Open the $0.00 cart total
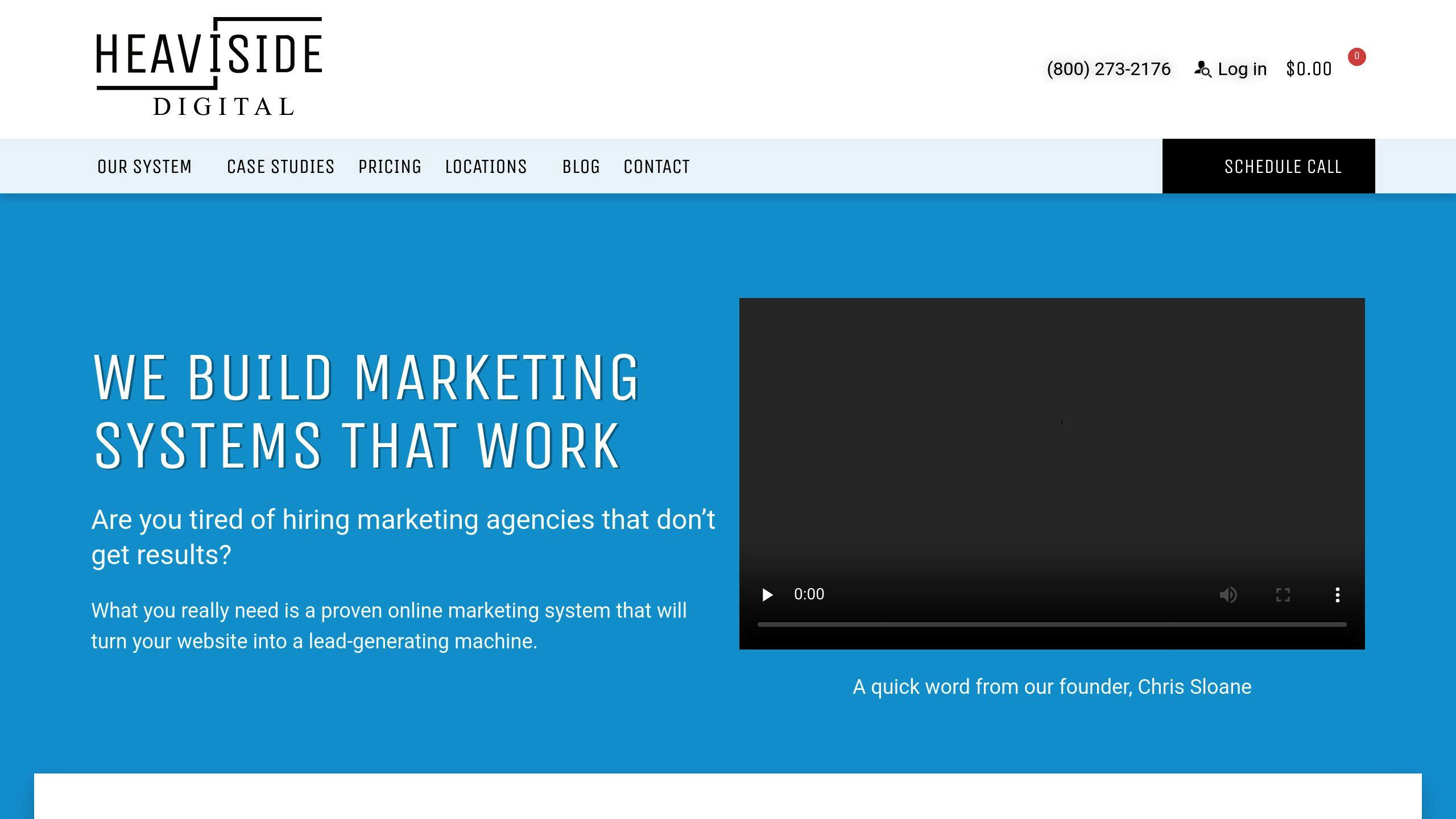 pos(1309,69)
